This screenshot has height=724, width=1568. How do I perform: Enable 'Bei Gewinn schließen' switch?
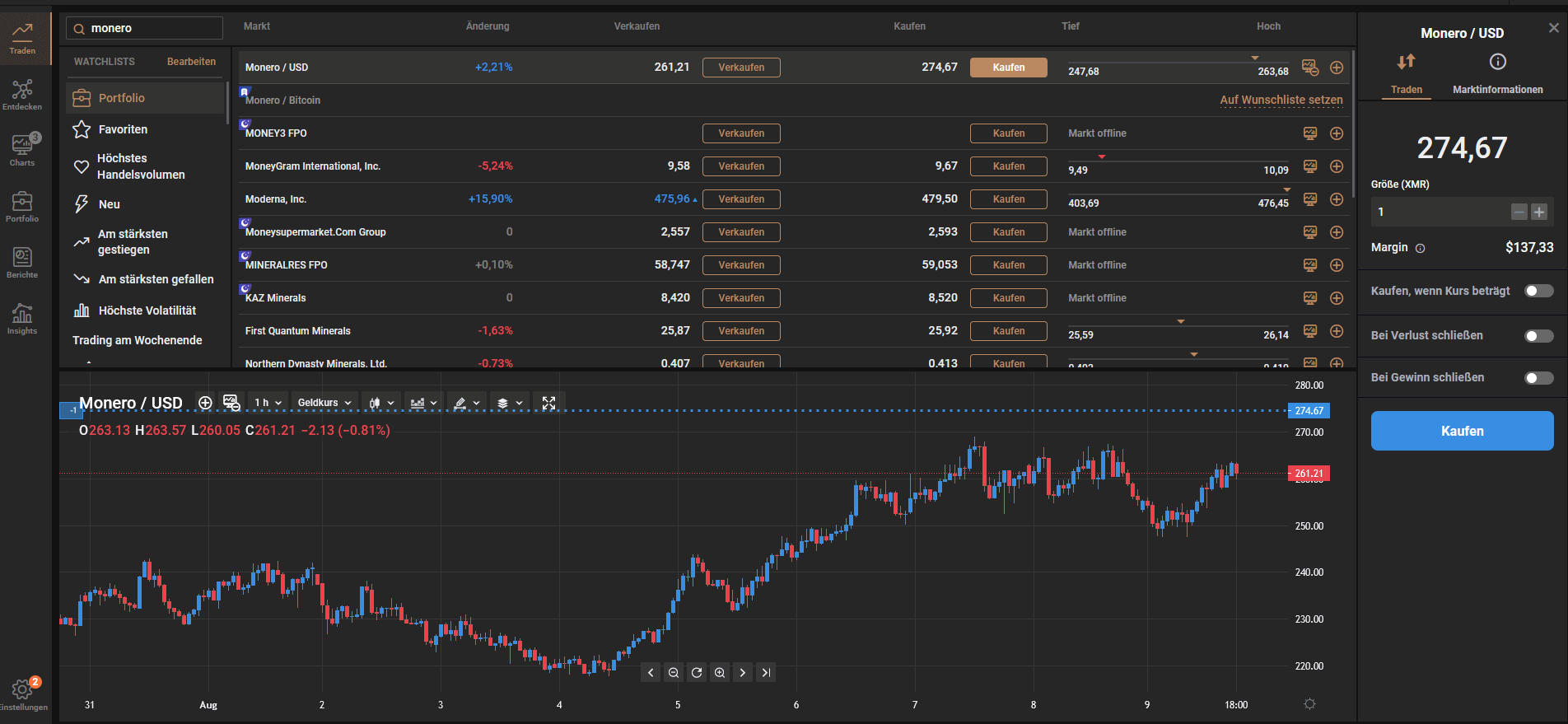coord(1539,378)
